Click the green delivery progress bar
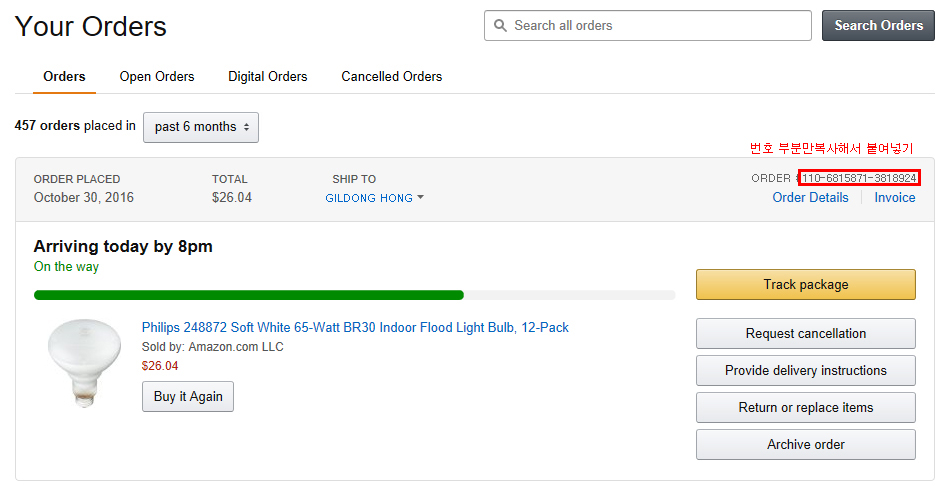The image size is (941, 487). click(249, 295)
